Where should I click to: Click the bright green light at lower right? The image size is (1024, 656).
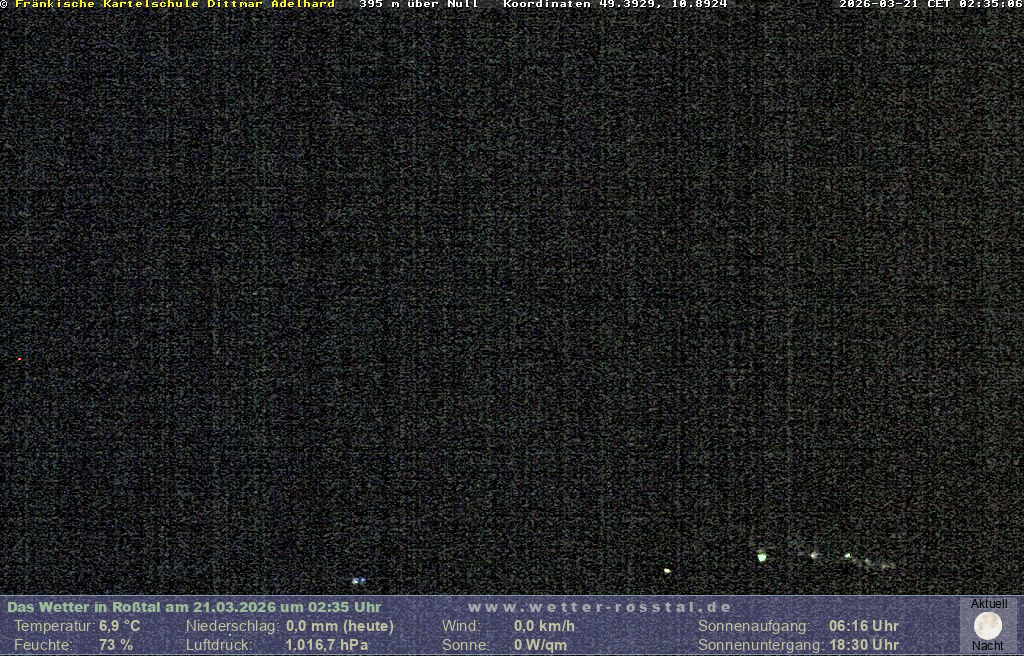tap(762, 556)
